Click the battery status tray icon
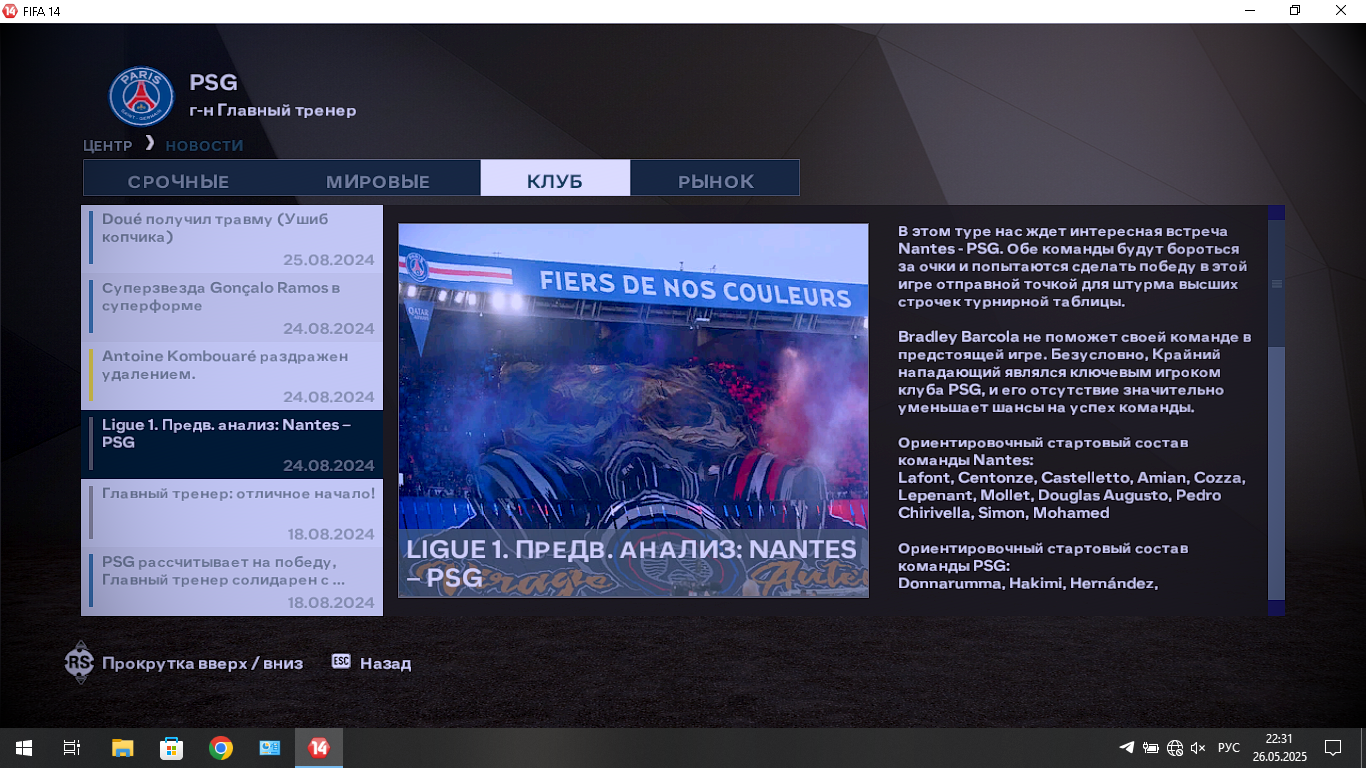The width and height of the screenshot is (1366, 768). [1151, 747]
